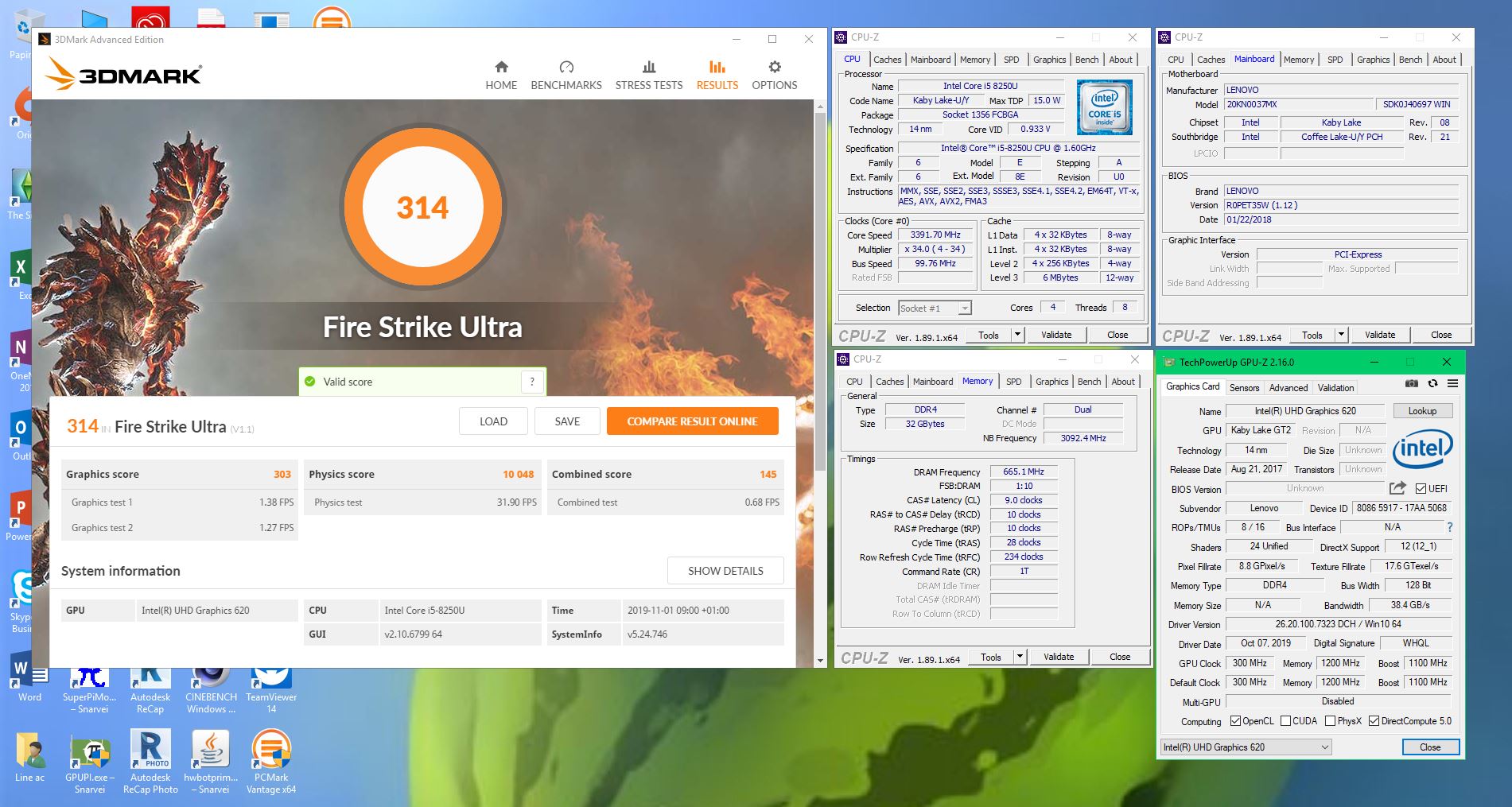This screenshot has width=1512, height=807.
Task: Click the 3DMark scrollbar down arrow
Action: tap(820, 661)
